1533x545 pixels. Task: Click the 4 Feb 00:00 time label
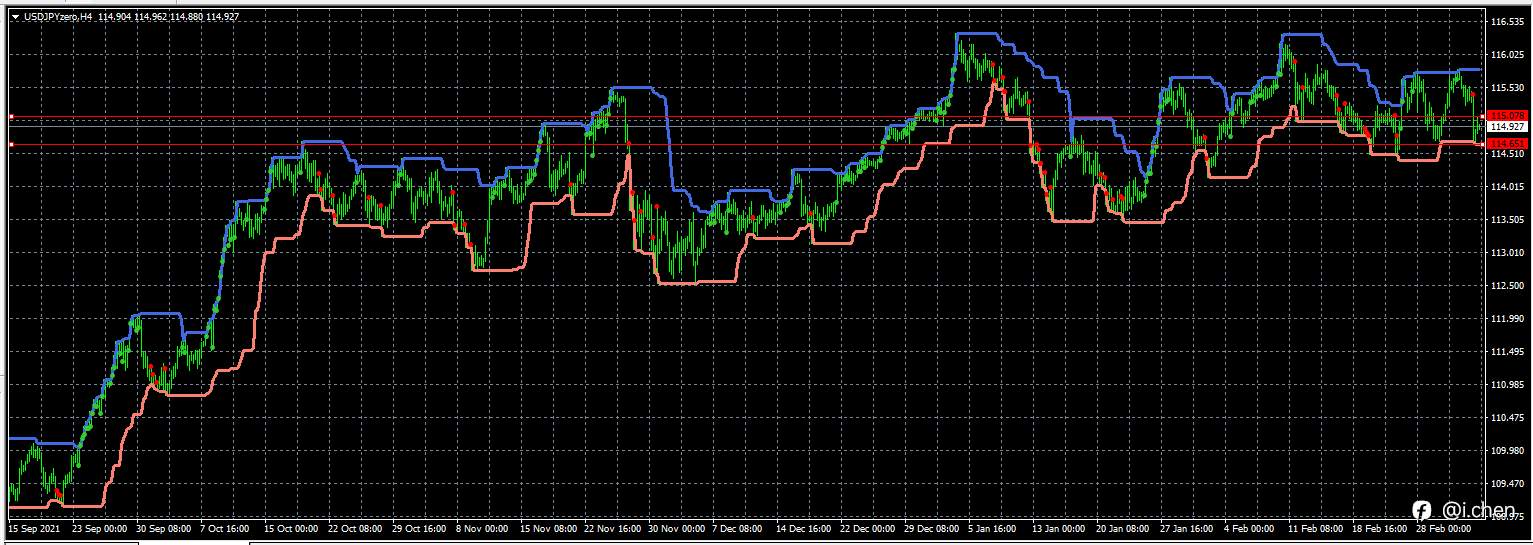click(1250, 528)
